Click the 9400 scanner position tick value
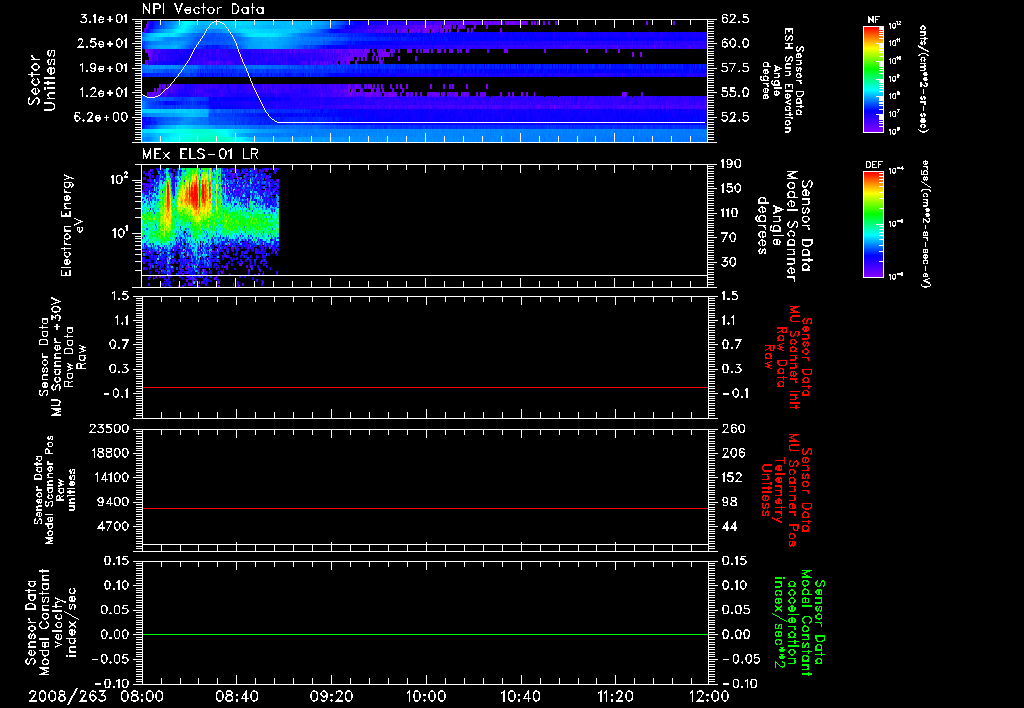1024x708 pixels. [114, 502]
